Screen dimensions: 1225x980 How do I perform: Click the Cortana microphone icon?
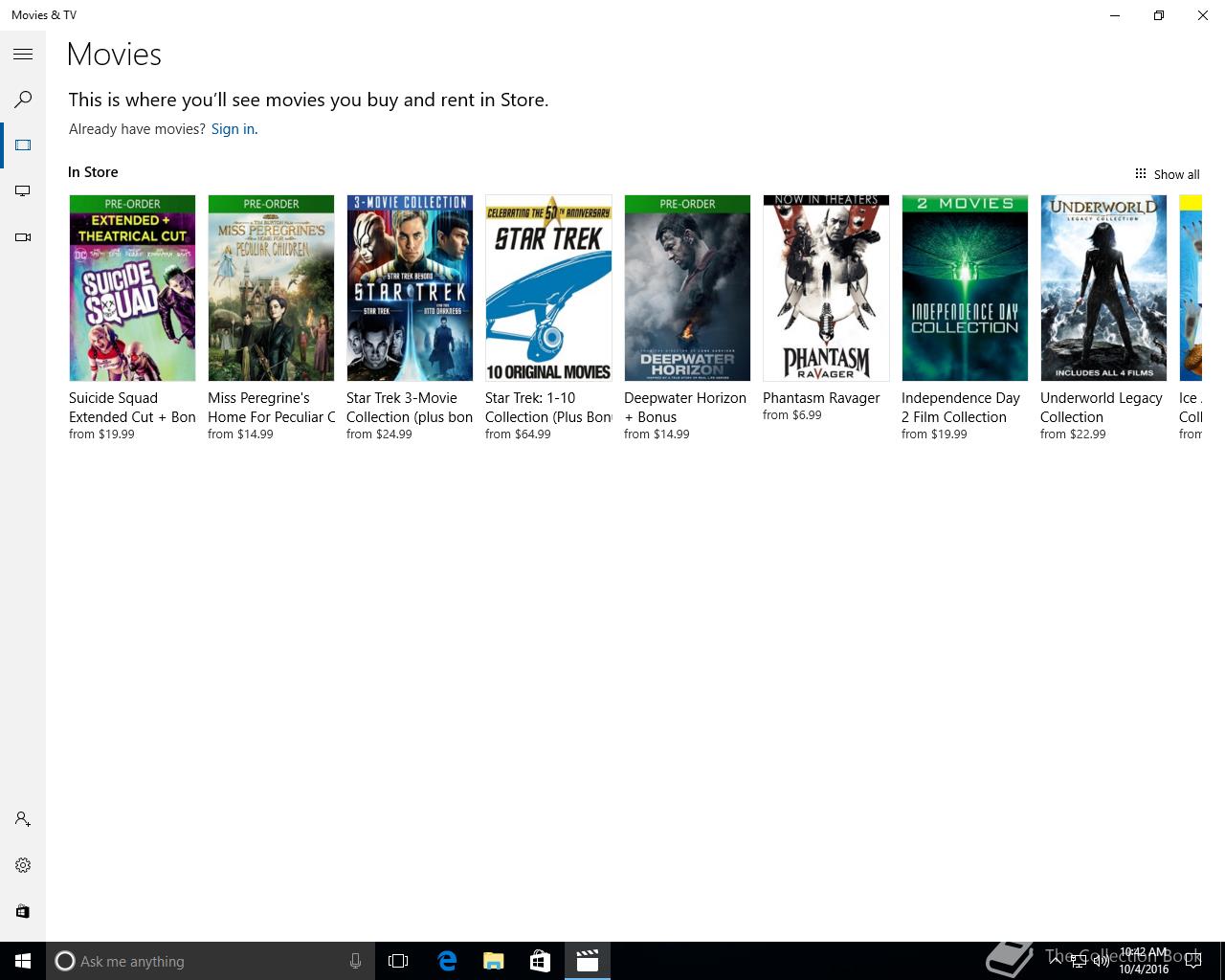point(355,961)
